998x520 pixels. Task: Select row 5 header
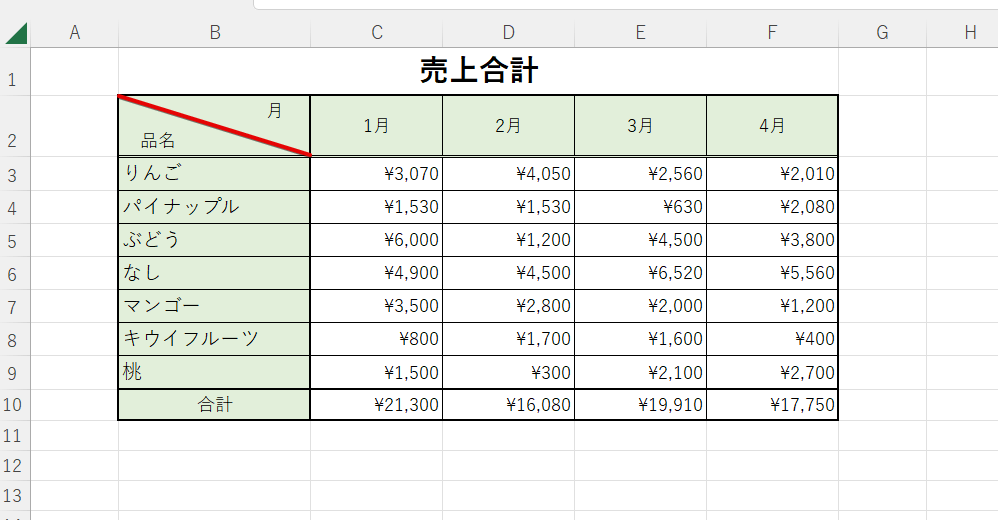pos(15,240)
